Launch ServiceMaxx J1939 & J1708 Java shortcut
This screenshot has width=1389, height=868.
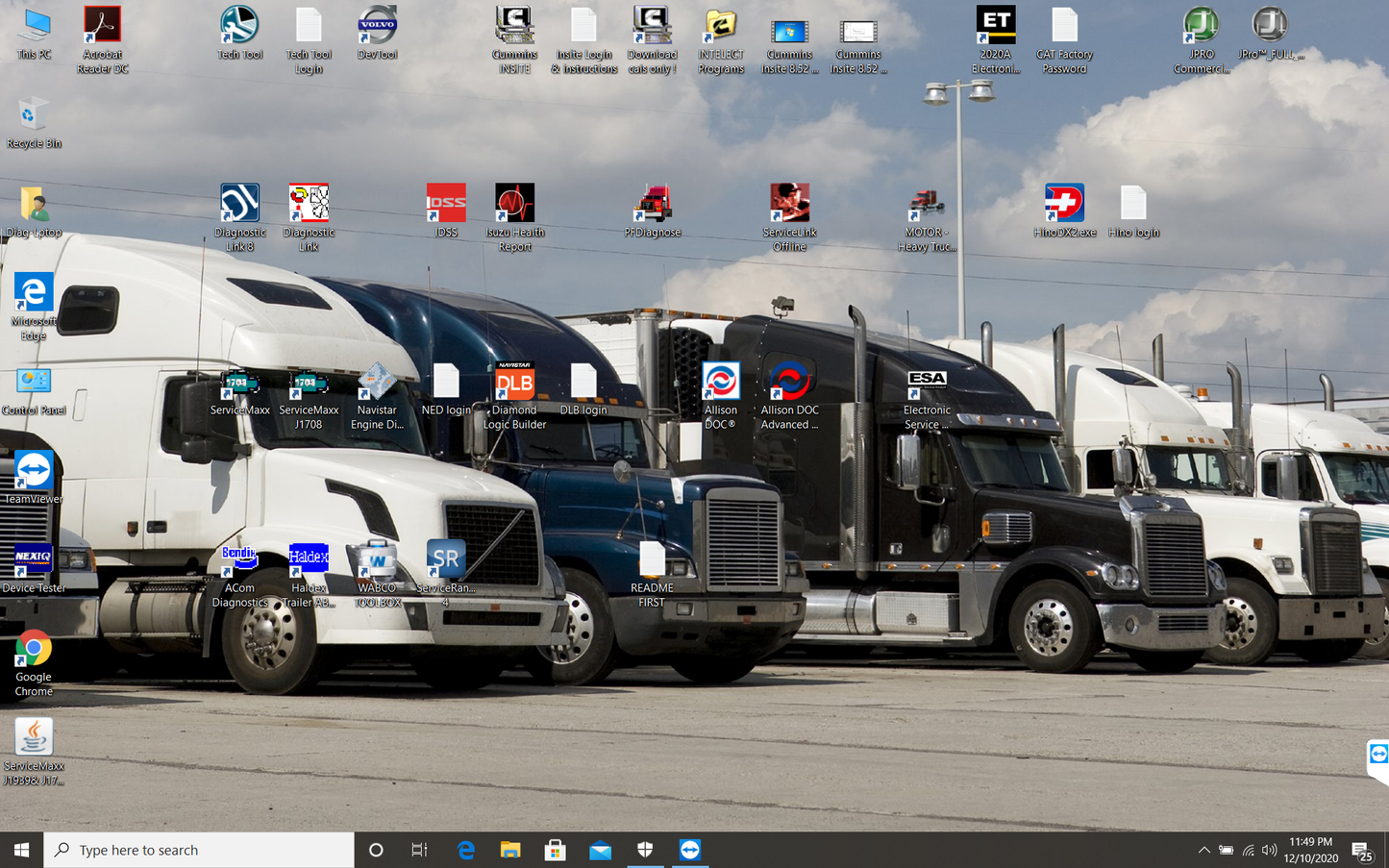(x=34, y=752)
